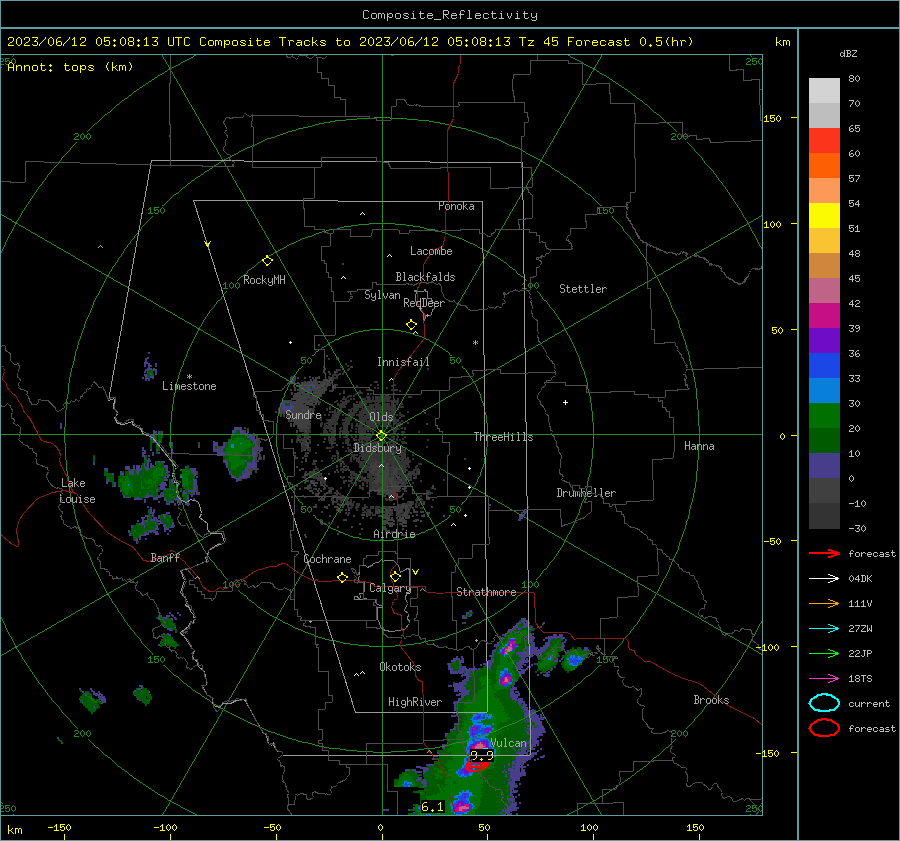
Task: Click the white 04DK track arrow
Action: [824, 579]
